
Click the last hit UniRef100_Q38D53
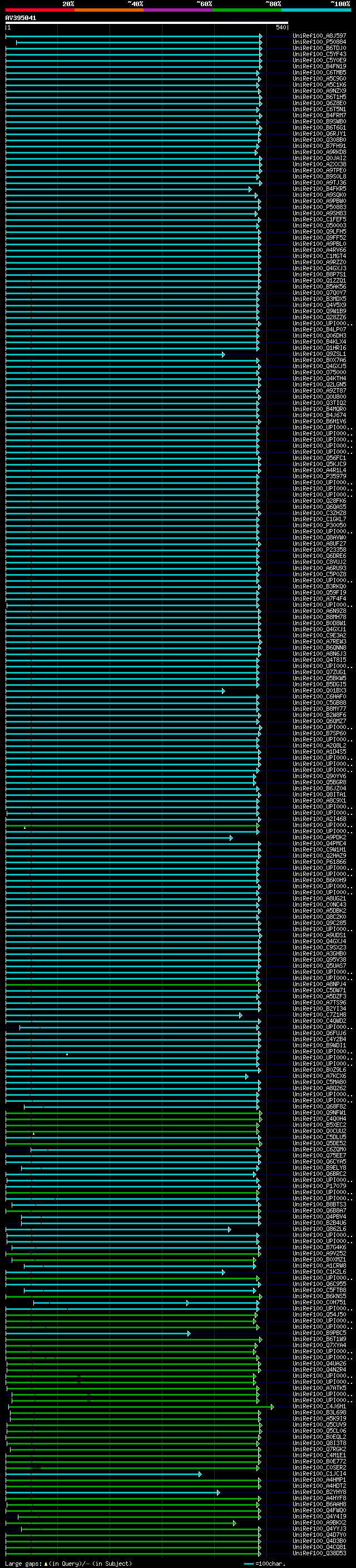[319, 1553]
